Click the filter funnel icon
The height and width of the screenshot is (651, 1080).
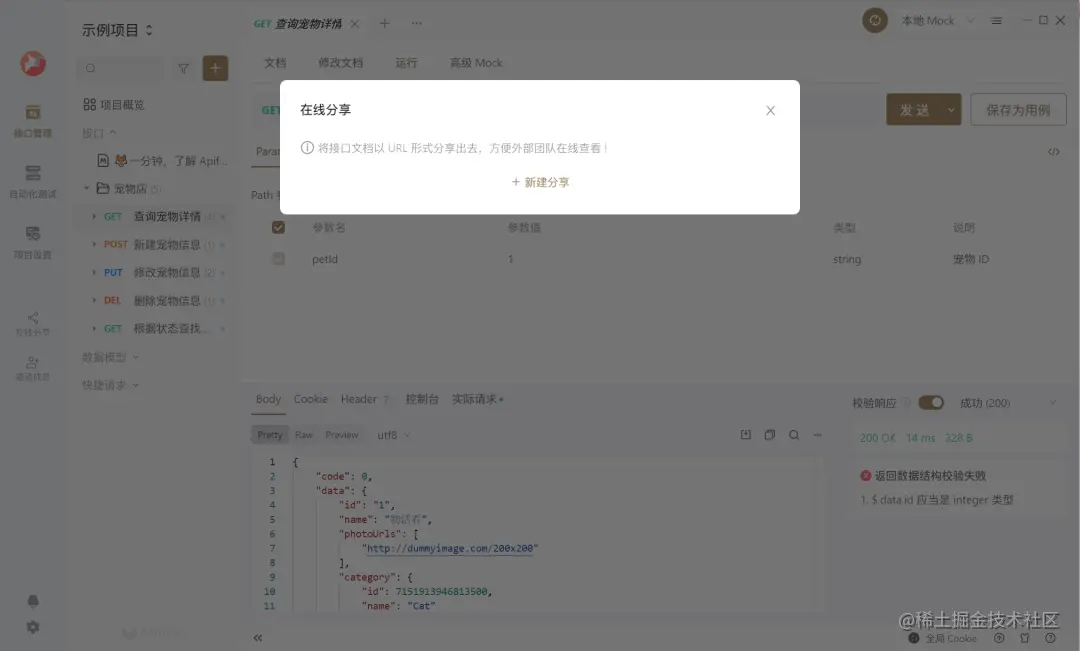tap(183, 68)
